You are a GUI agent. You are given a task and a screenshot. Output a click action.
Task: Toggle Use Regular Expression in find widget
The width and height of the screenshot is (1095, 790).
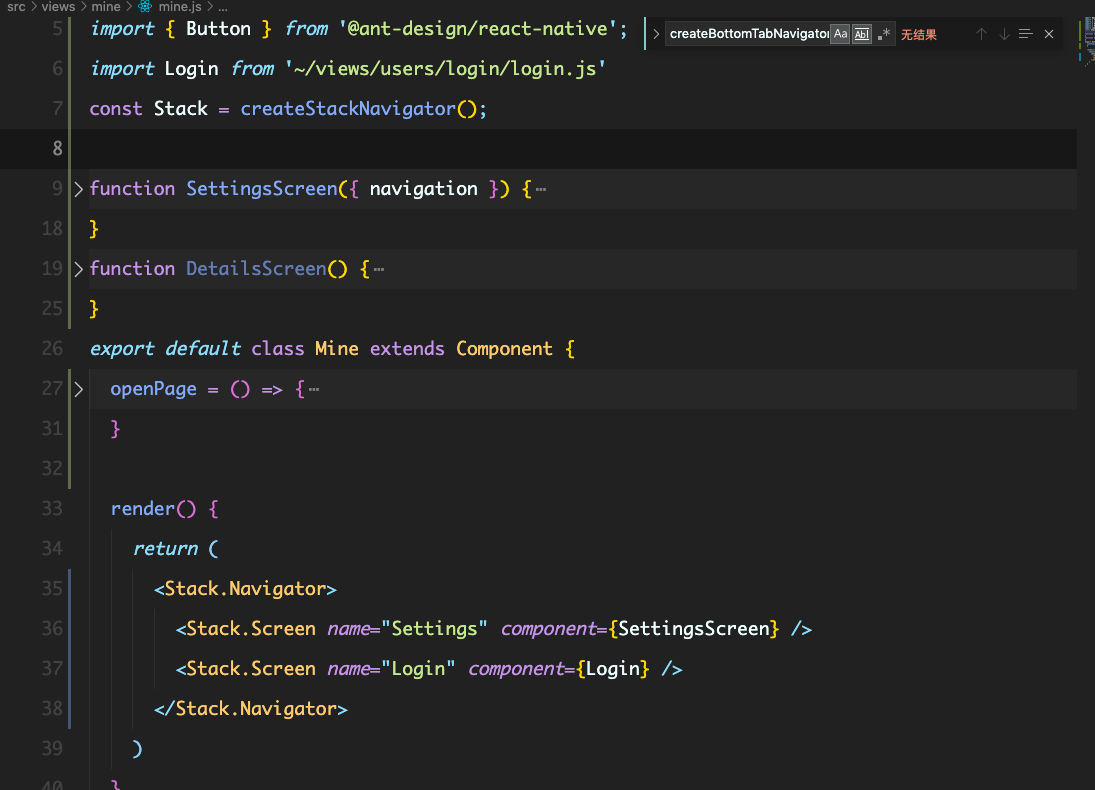883,34
